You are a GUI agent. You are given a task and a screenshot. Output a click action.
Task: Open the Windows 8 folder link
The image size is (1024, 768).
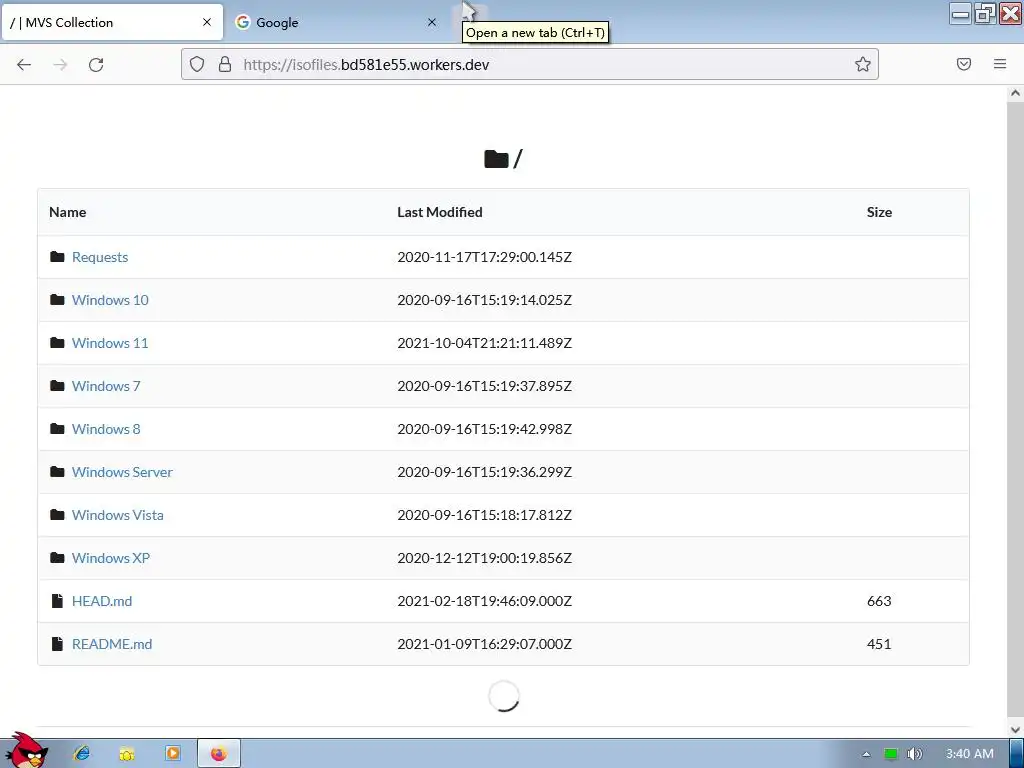(106, 430)
